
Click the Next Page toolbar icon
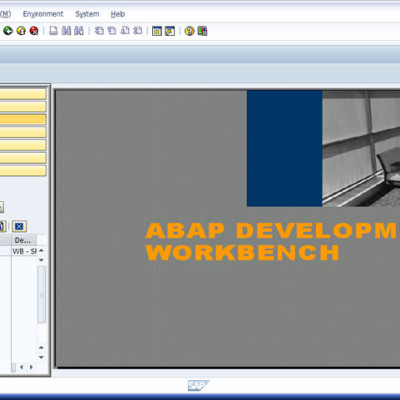pos(125,31)
